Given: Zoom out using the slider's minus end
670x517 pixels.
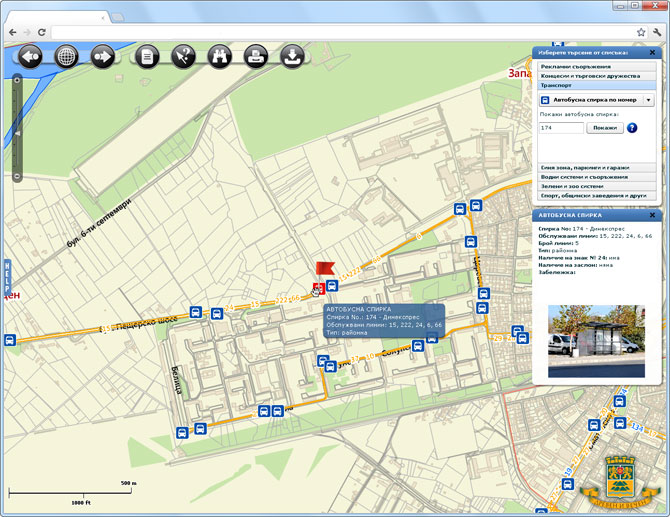Looking at the screenshot, I should point(17,176).
